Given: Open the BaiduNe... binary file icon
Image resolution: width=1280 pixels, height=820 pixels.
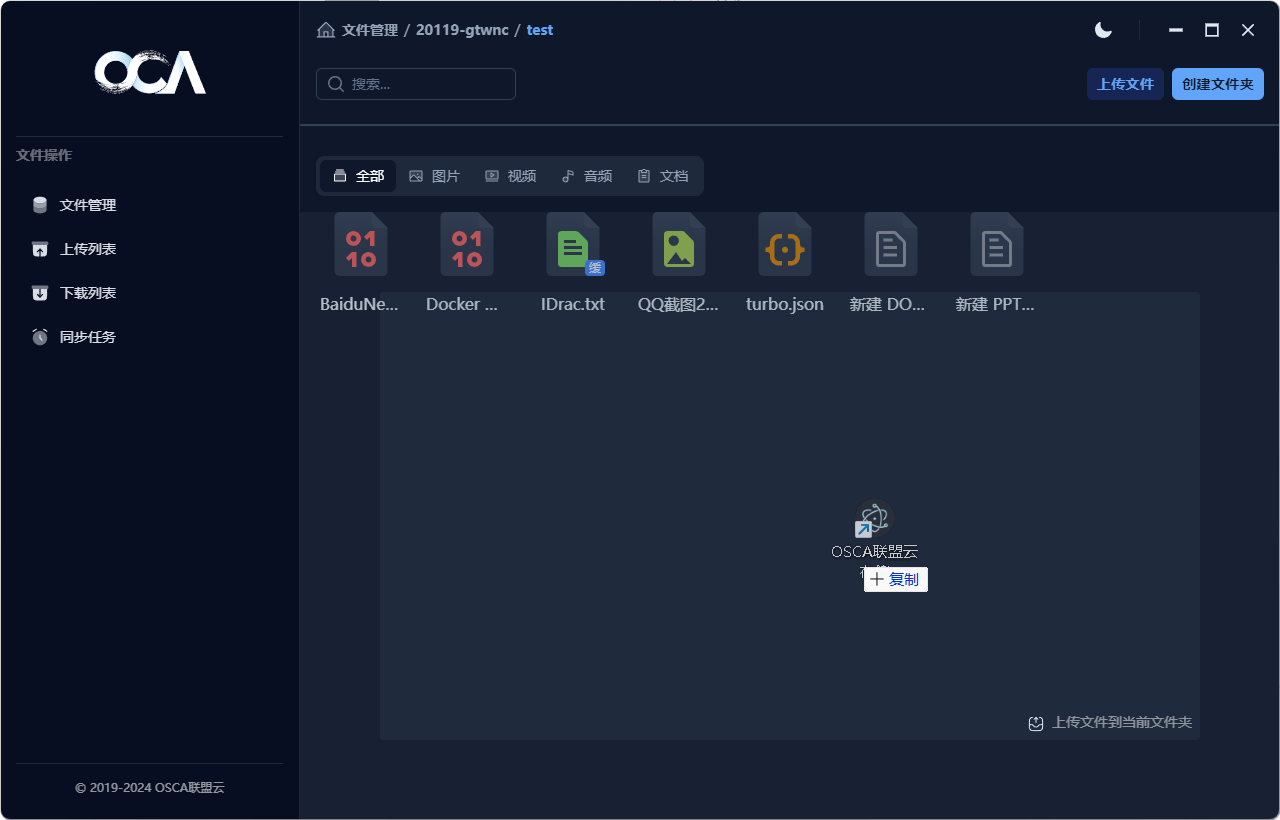Looking at the screenshot, I should (x=360, y=245).
